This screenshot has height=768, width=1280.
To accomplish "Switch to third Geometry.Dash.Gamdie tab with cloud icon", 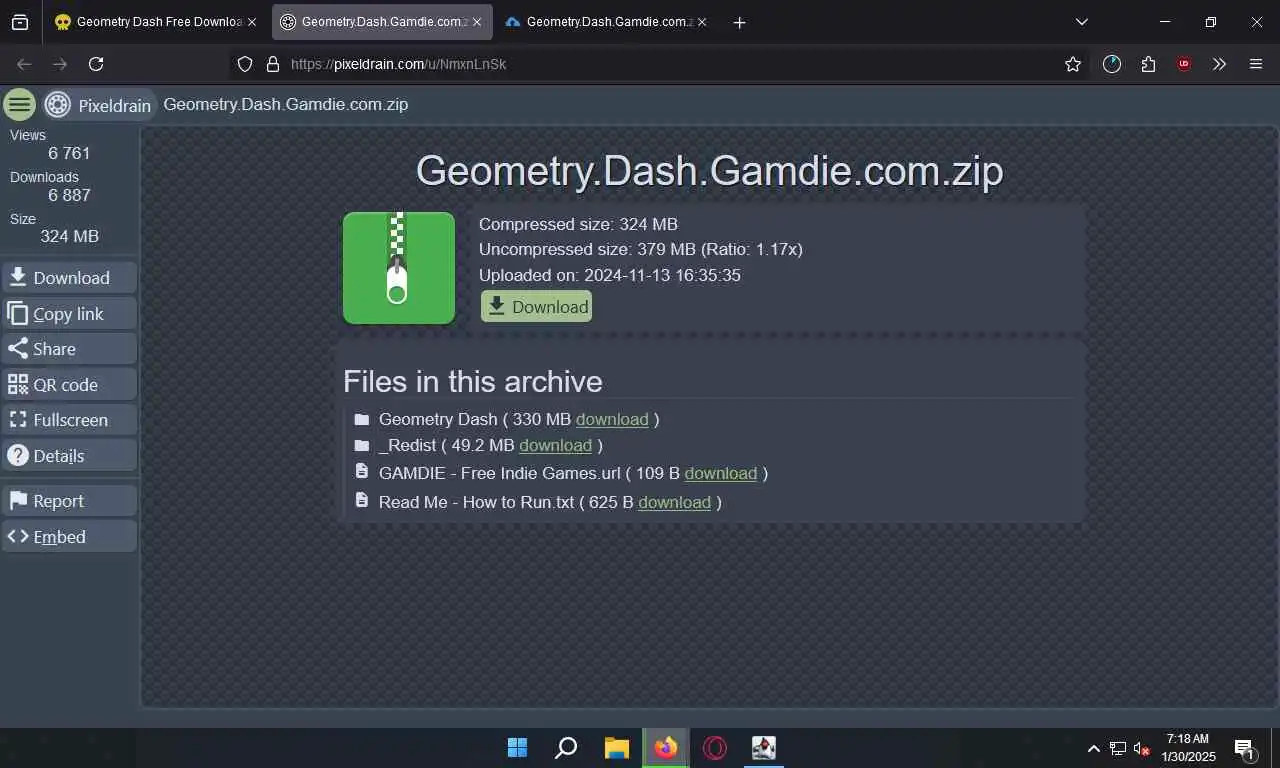I will (x=607, y=22).
